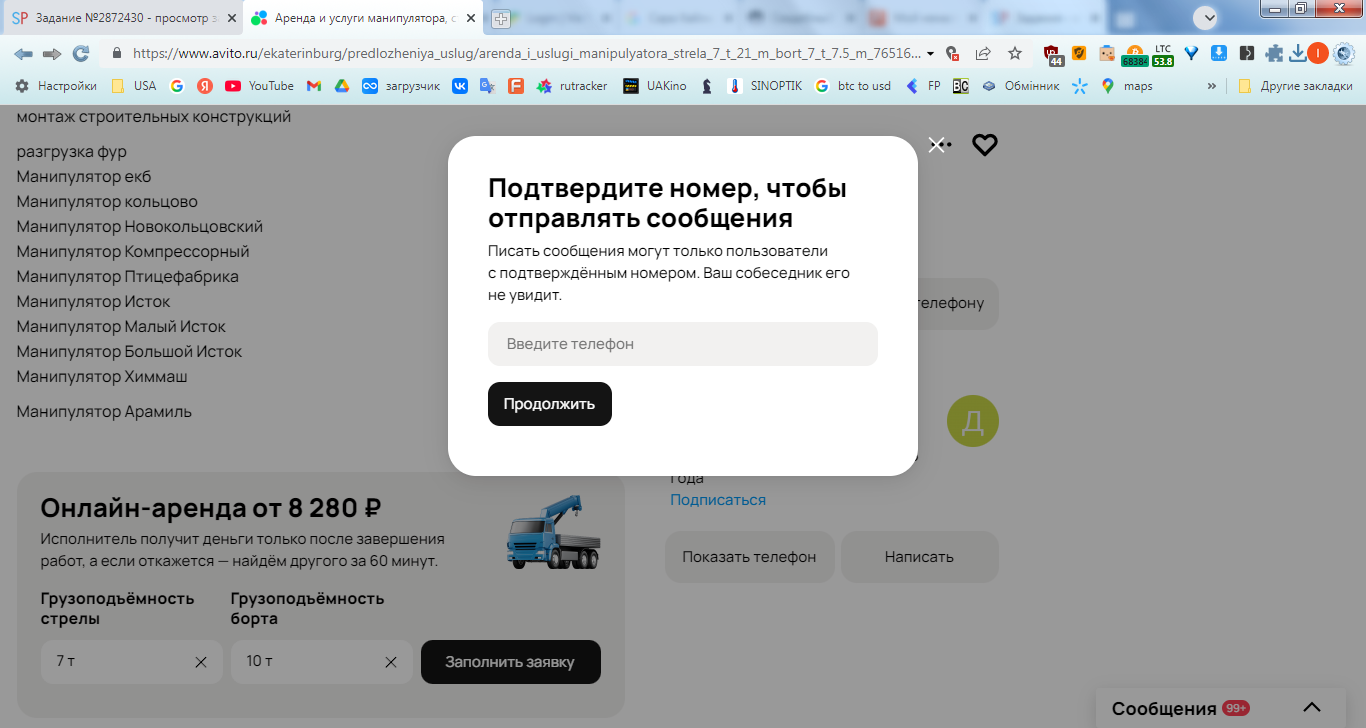This screenshot has width=1366, height=728.
Task: Click the 'Написать' button
Action: click(919, 557)
